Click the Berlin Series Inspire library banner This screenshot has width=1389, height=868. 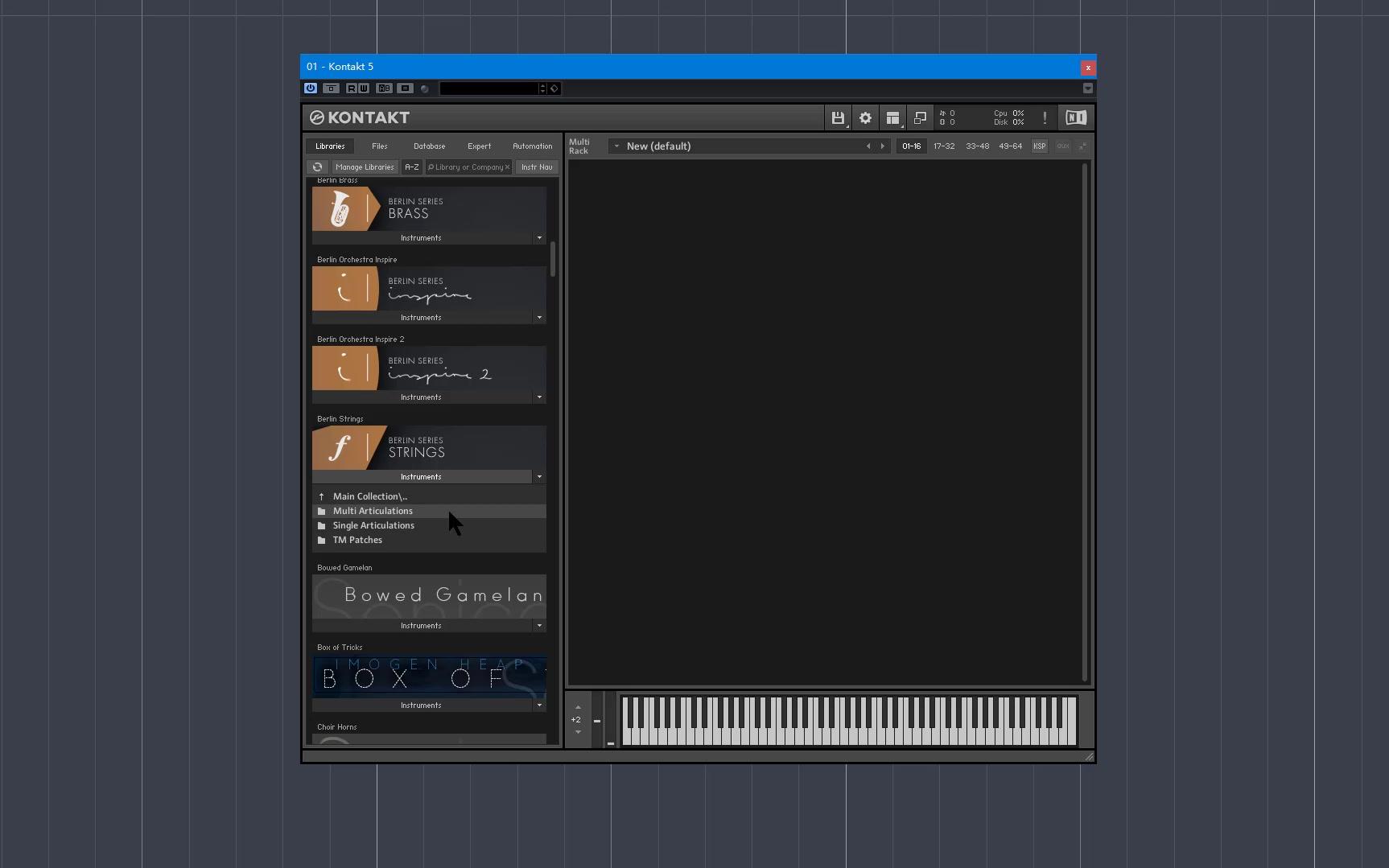coord(429,289)
